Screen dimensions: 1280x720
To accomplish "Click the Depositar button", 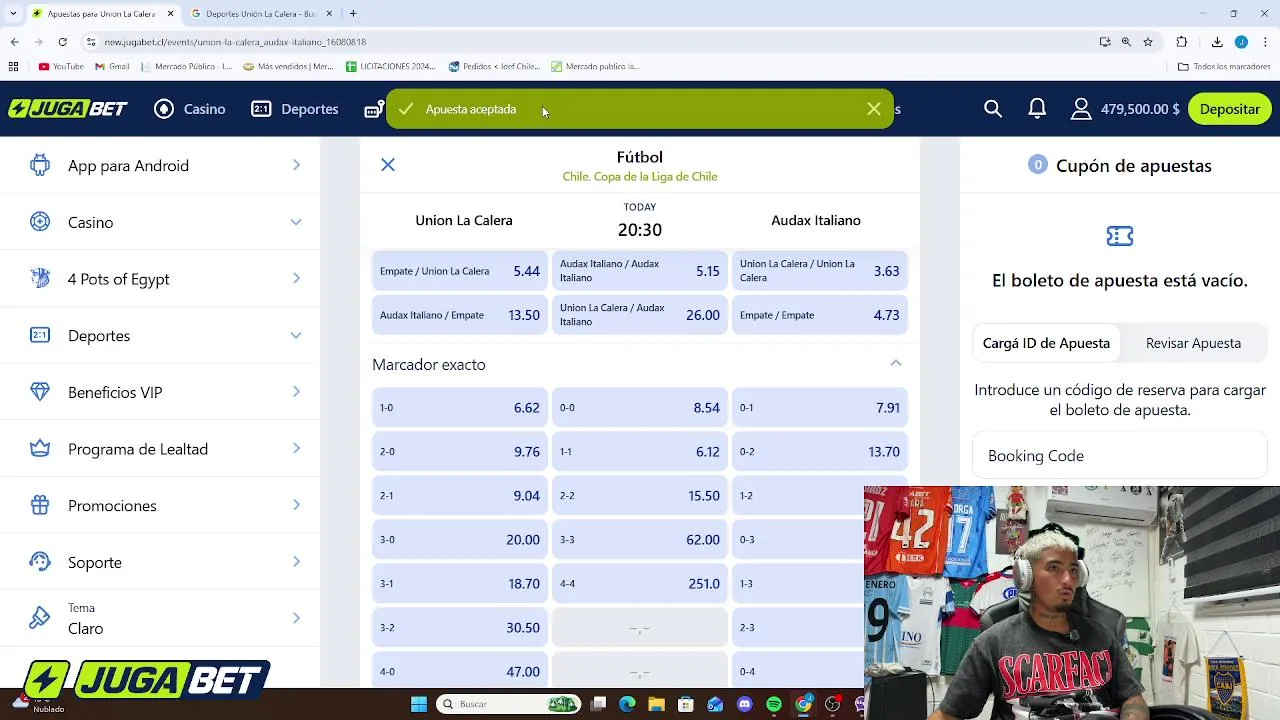I will point(1230,109).
